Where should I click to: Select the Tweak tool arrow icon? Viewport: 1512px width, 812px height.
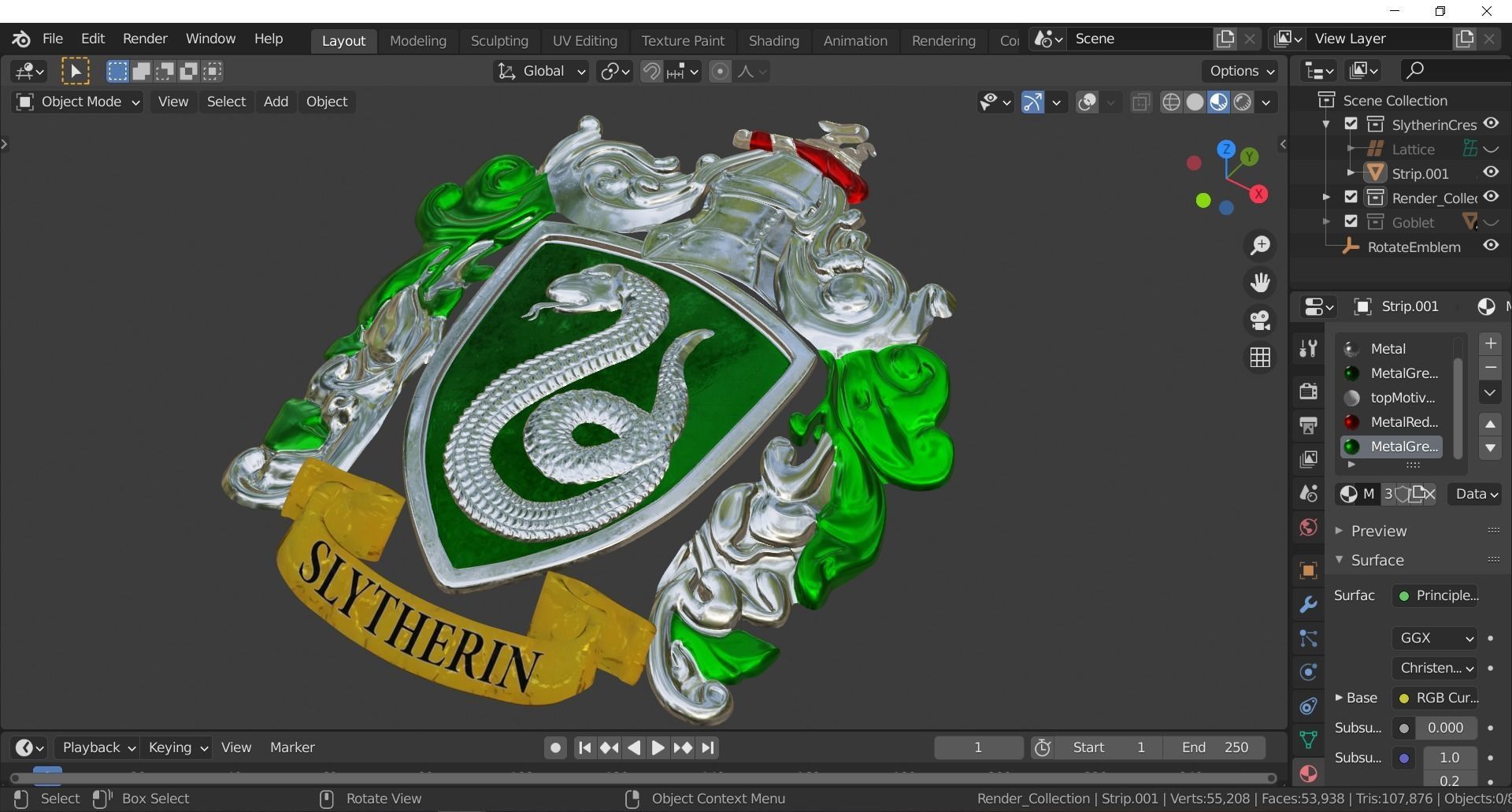click(x=76, y=72)
